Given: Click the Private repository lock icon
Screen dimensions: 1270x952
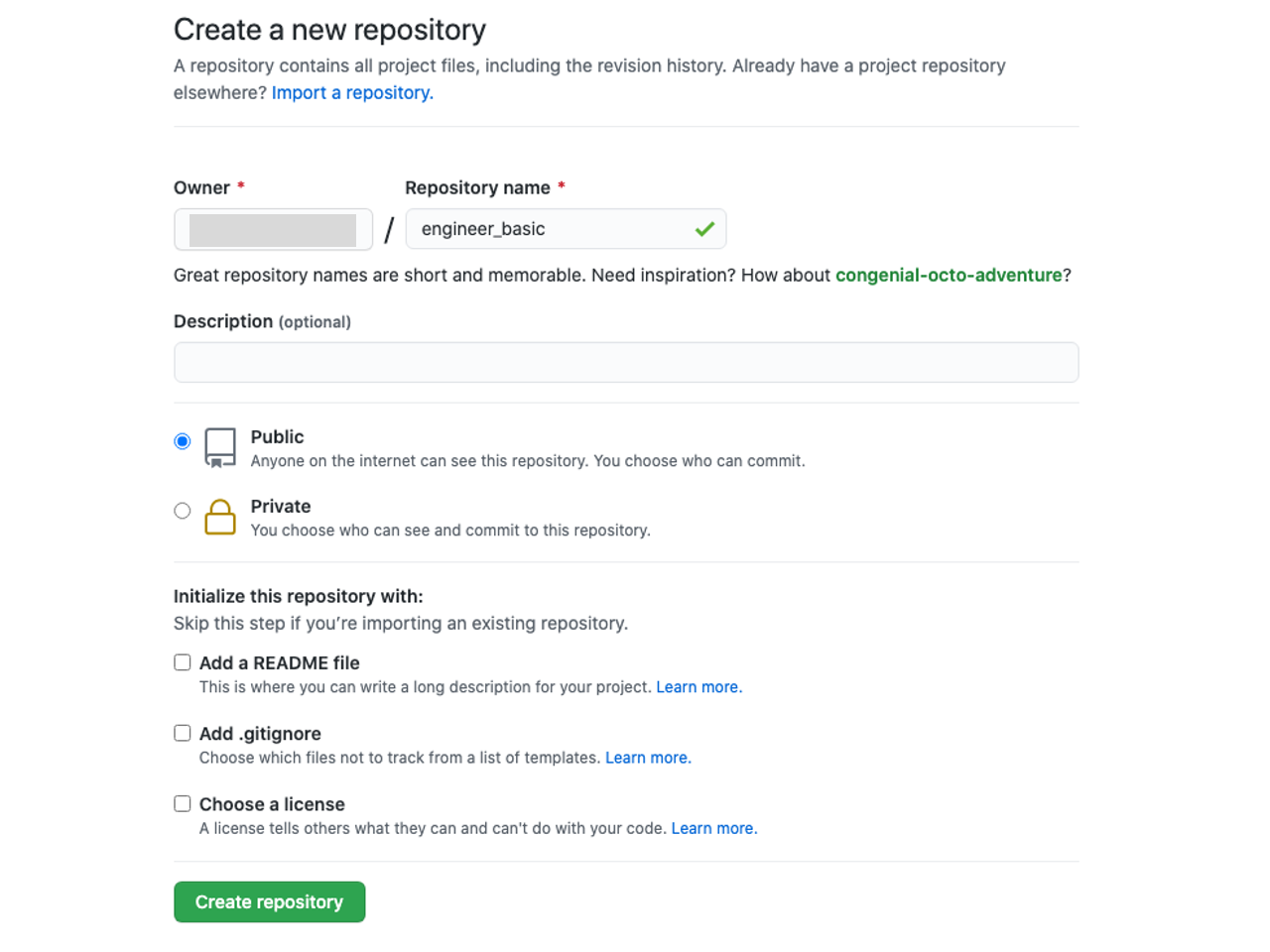Looking at the screenshot, I should [220, 517].
